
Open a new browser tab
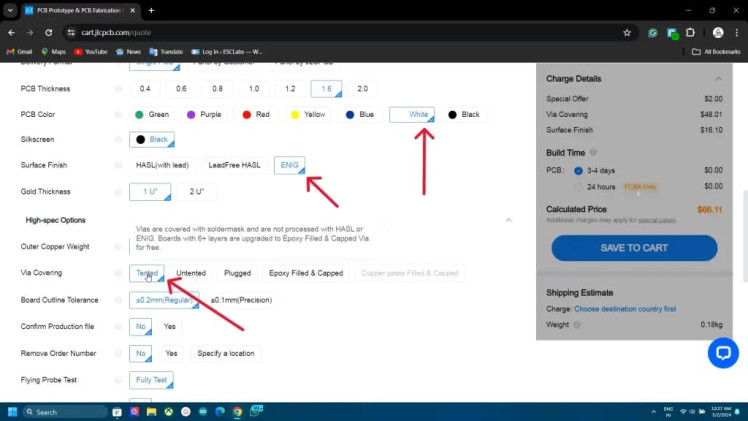[x=151, y=10]
